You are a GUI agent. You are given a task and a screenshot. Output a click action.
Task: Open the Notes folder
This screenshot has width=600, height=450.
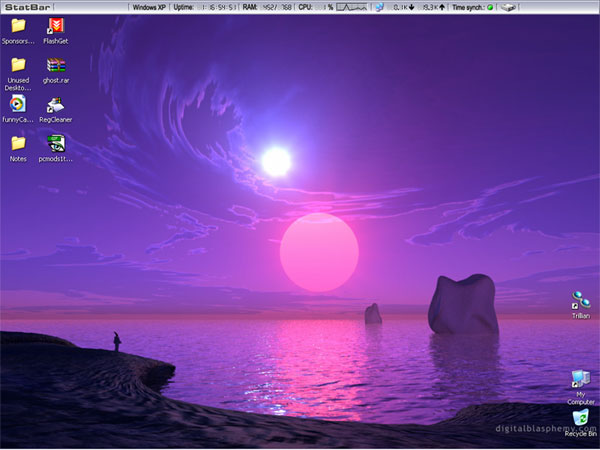(x=18, y=143)
